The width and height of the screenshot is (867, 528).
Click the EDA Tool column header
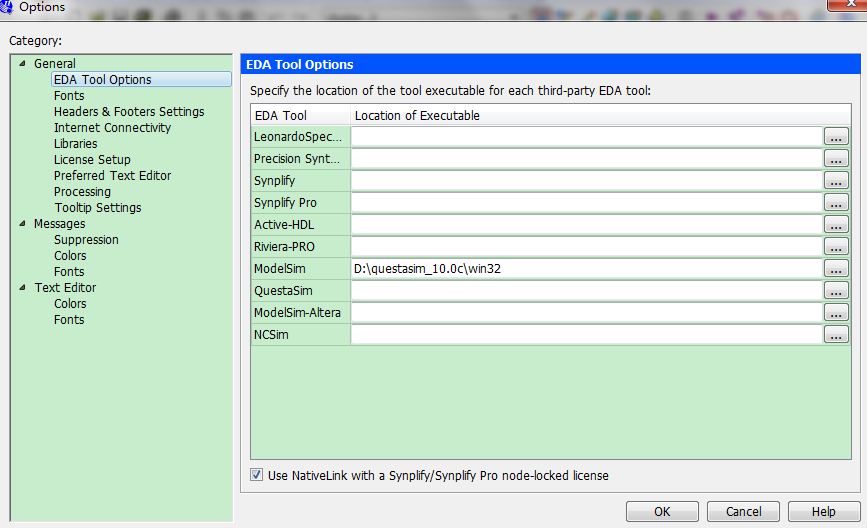[301, 116]
